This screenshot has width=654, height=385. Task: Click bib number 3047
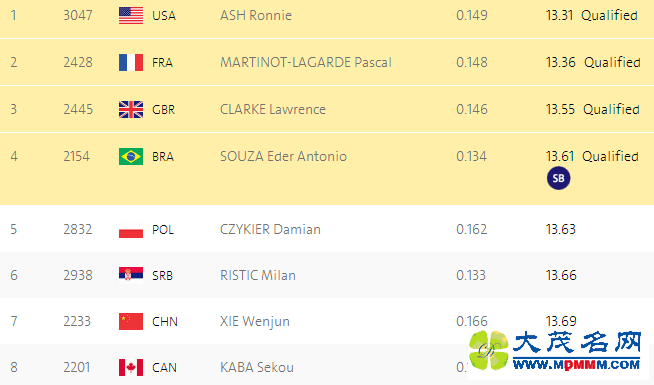[x=78, y=15]
